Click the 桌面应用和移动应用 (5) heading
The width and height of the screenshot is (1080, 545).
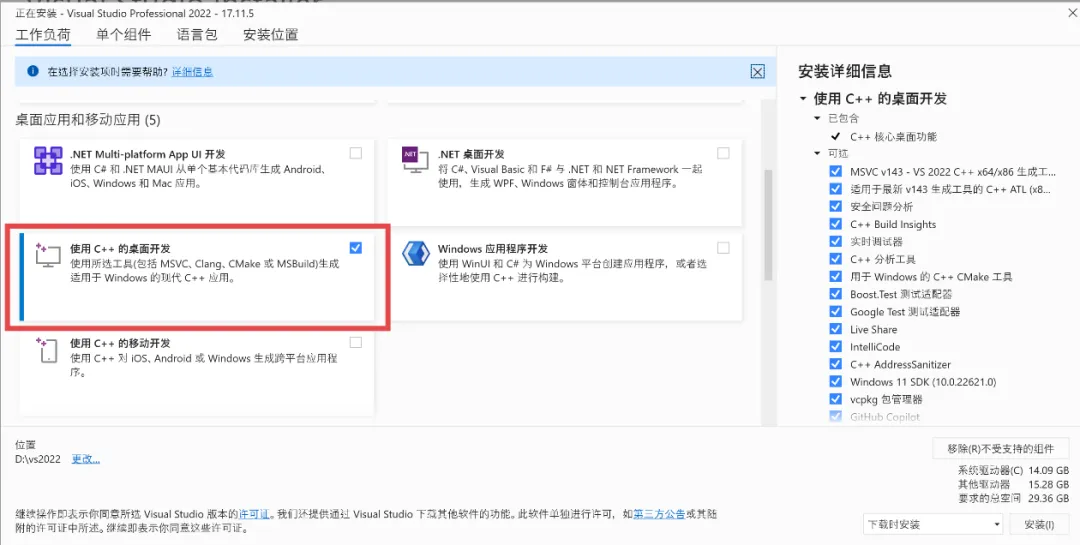[x=87, y=120]
